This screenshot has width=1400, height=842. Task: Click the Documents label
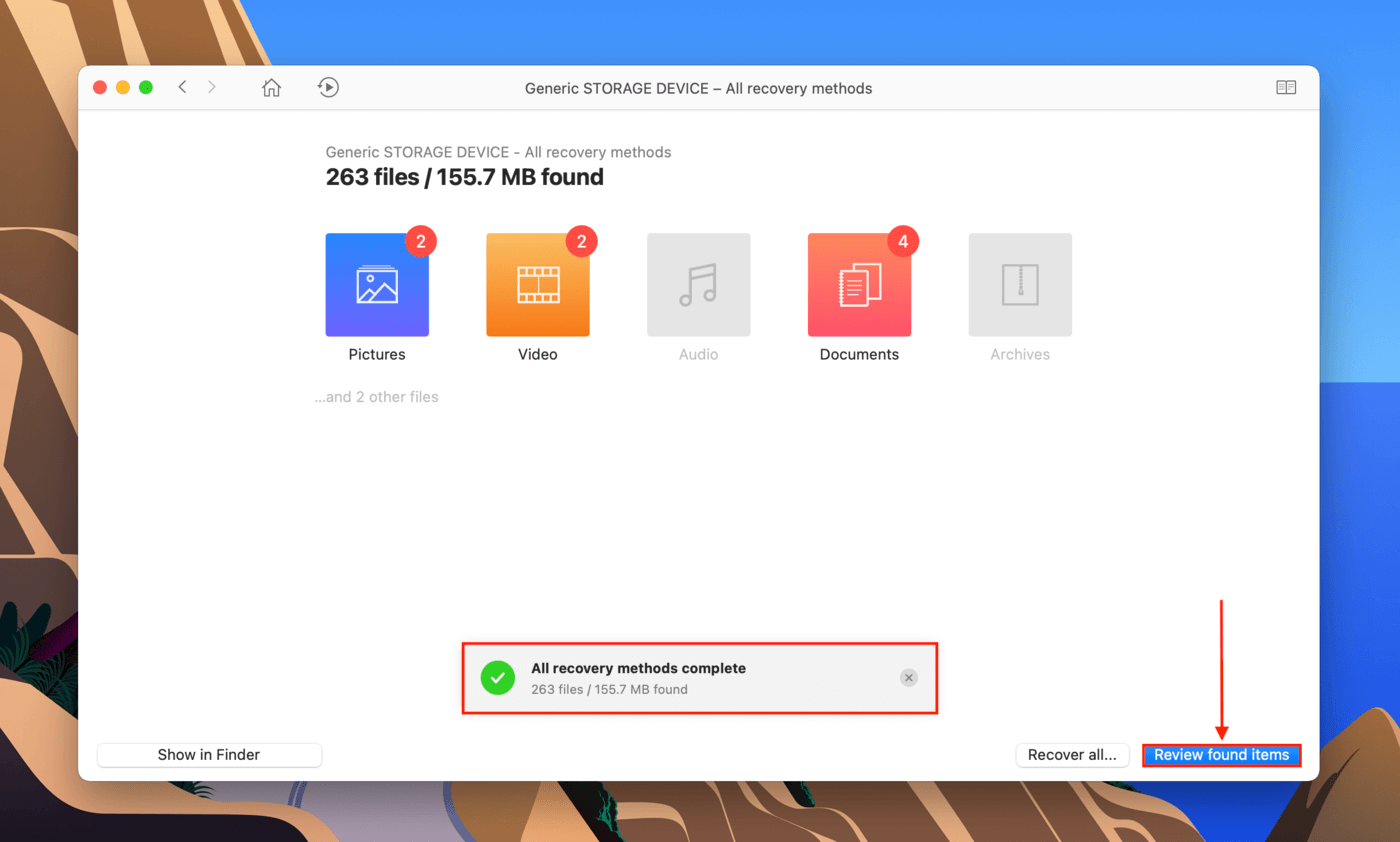pos(859,354)
